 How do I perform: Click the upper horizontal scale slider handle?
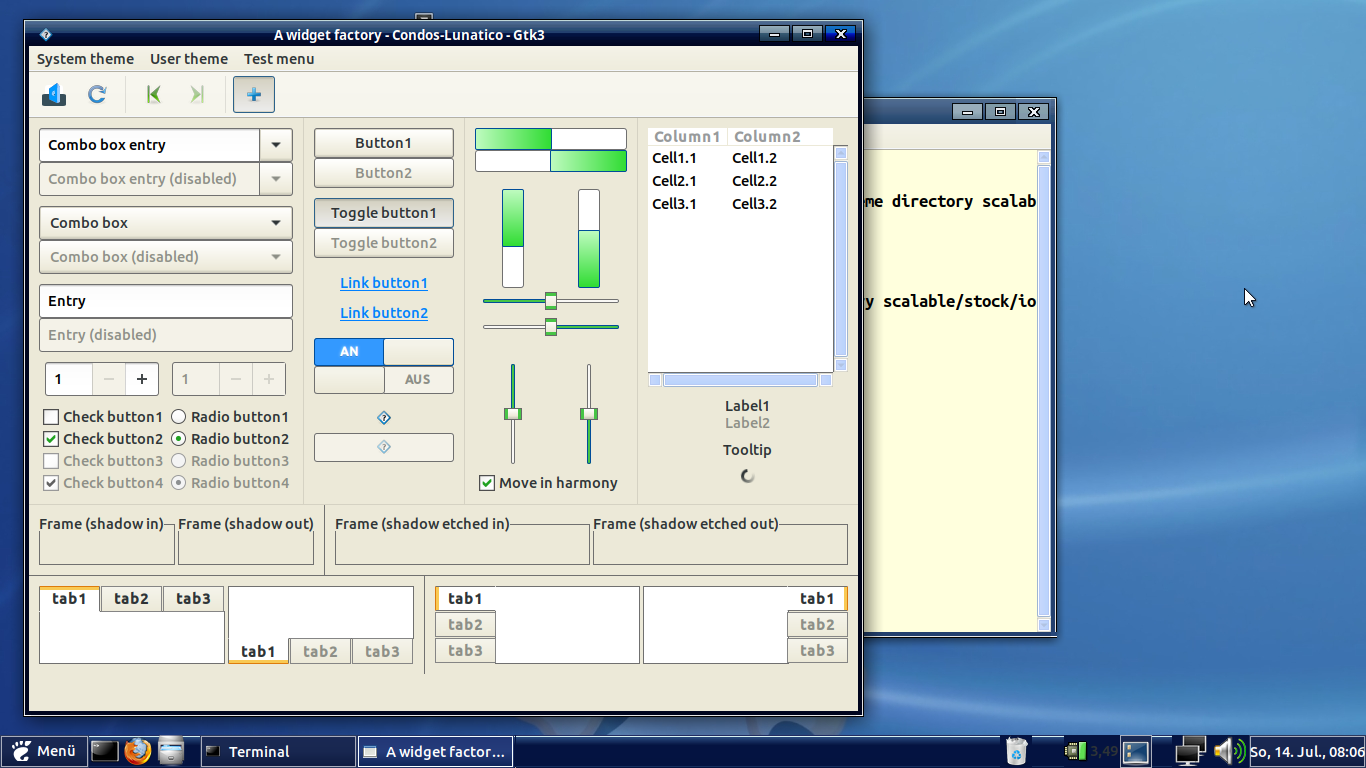551,300
